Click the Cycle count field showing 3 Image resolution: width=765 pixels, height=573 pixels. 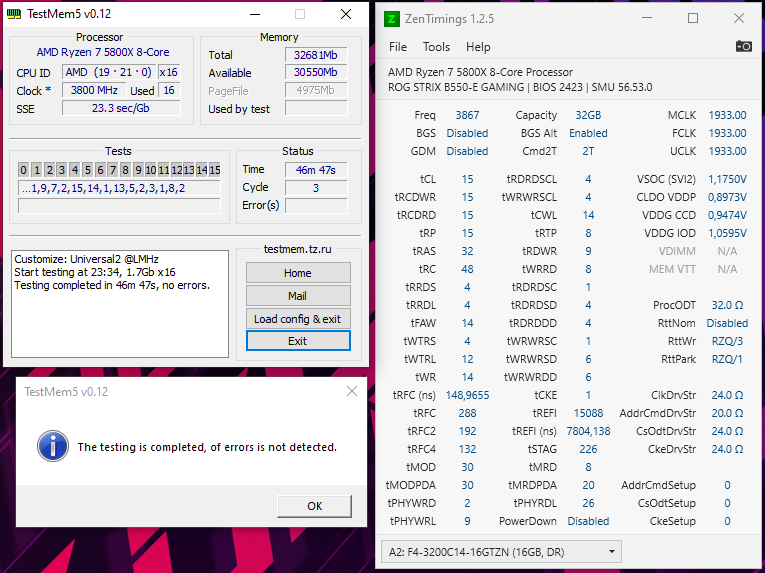[x=316, y=188]
